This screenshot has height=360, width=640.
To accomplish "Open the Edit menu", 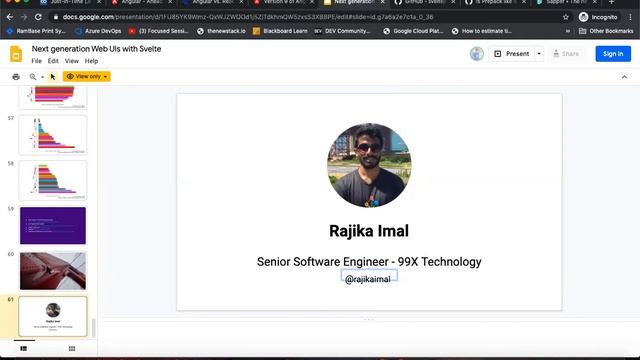I will [x=53, y=61].
